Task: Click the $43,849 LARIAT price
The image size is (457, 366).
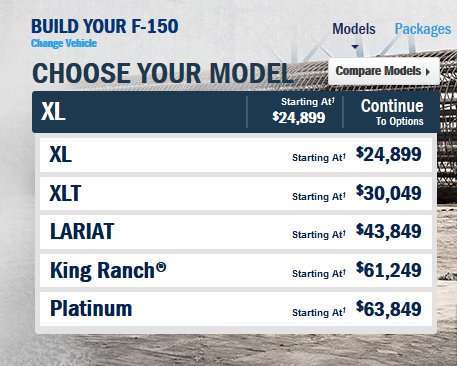Action: click(389, 231)
